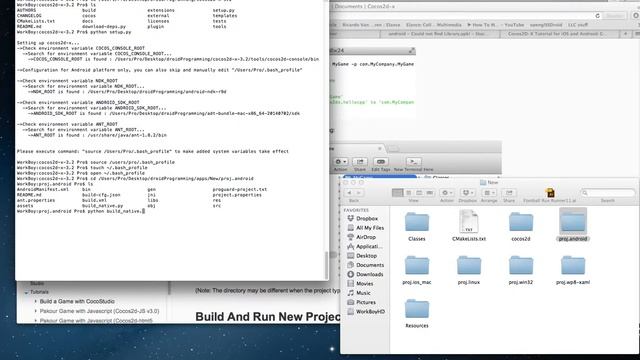Image resolution: width=640 pixels, height=360 pixels.
Task: Expand Build a Game with CocoStudio arrow
Action: pyautogui.click(x=36, y=302)
